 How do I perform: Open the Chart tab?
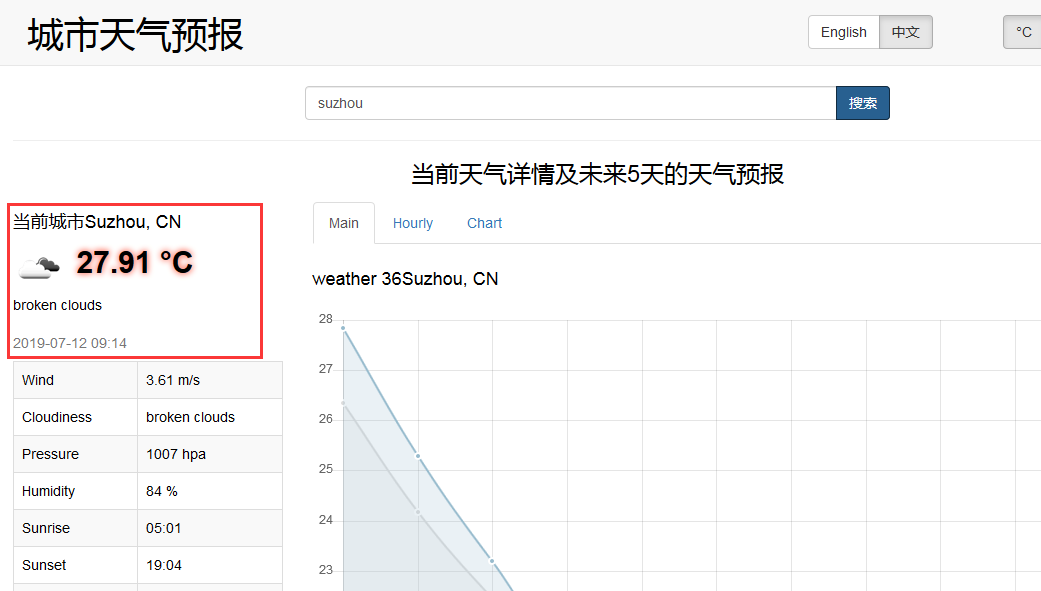(x=484, y=223)
